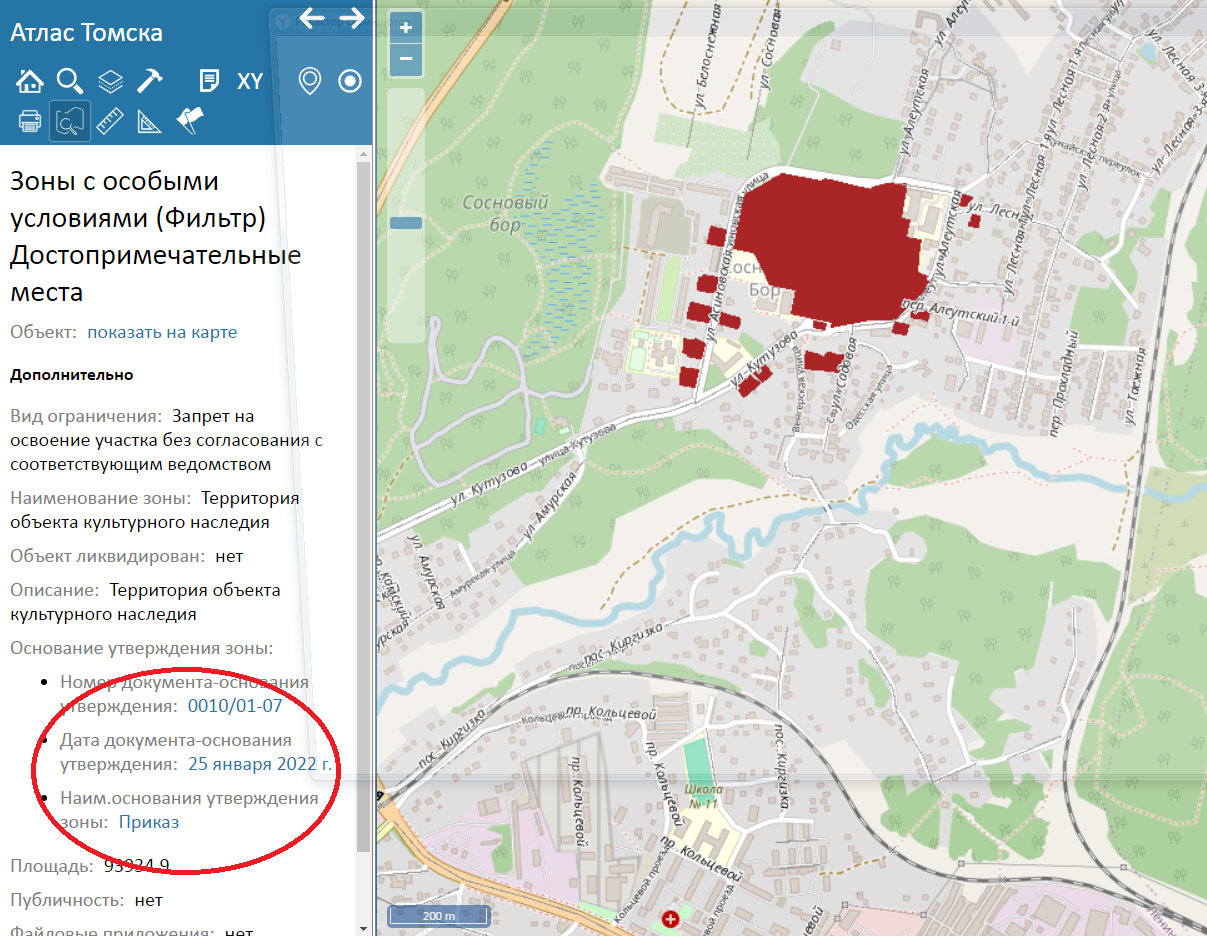Click the 'показать на карте' link
The width and height of the screenshot is (1207, 936).
[162, 332]
